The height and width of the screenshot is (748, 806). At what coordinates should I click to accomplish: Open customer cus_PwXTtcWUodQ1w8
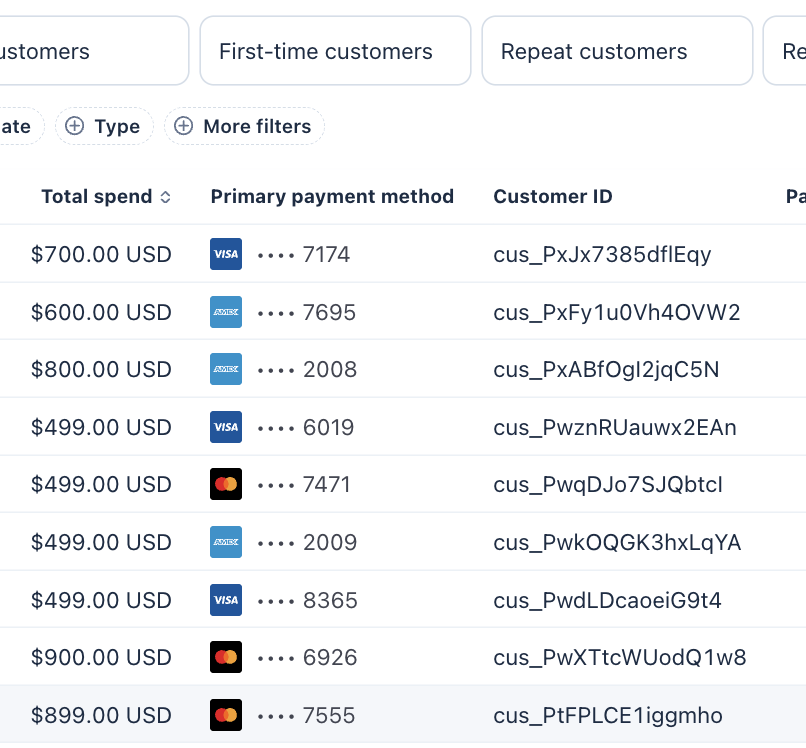click(619, 658)
